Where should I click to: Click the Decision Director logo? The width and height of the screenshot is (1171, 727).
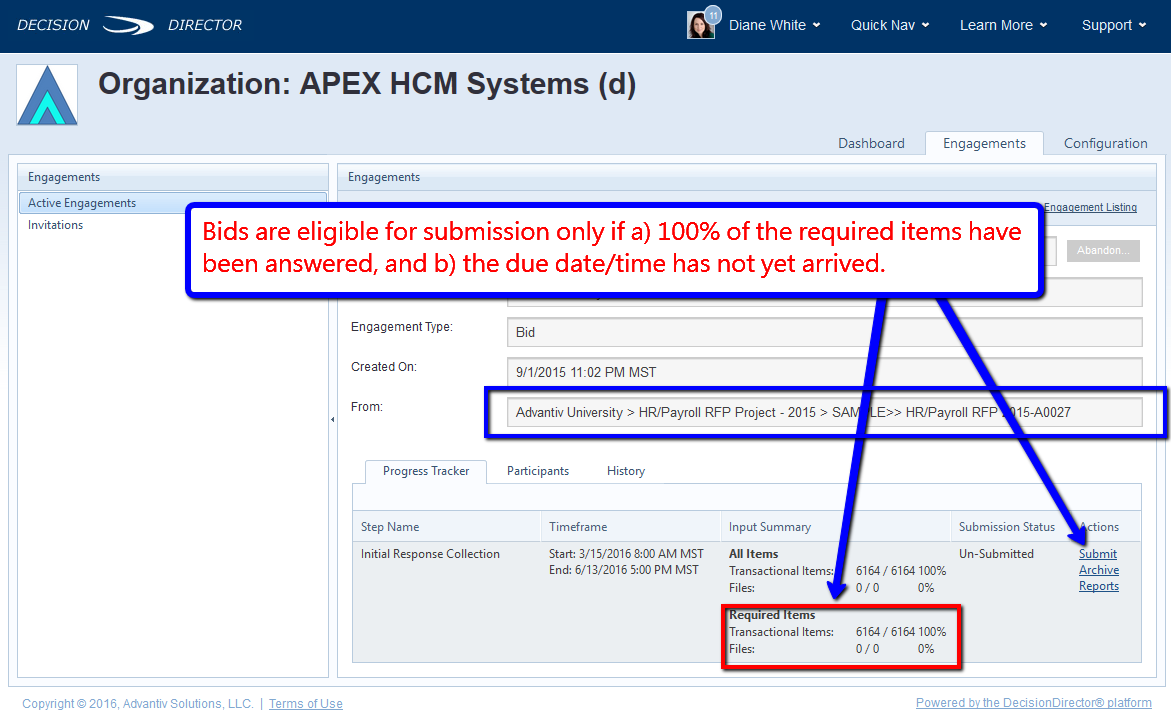click(129, 25)
